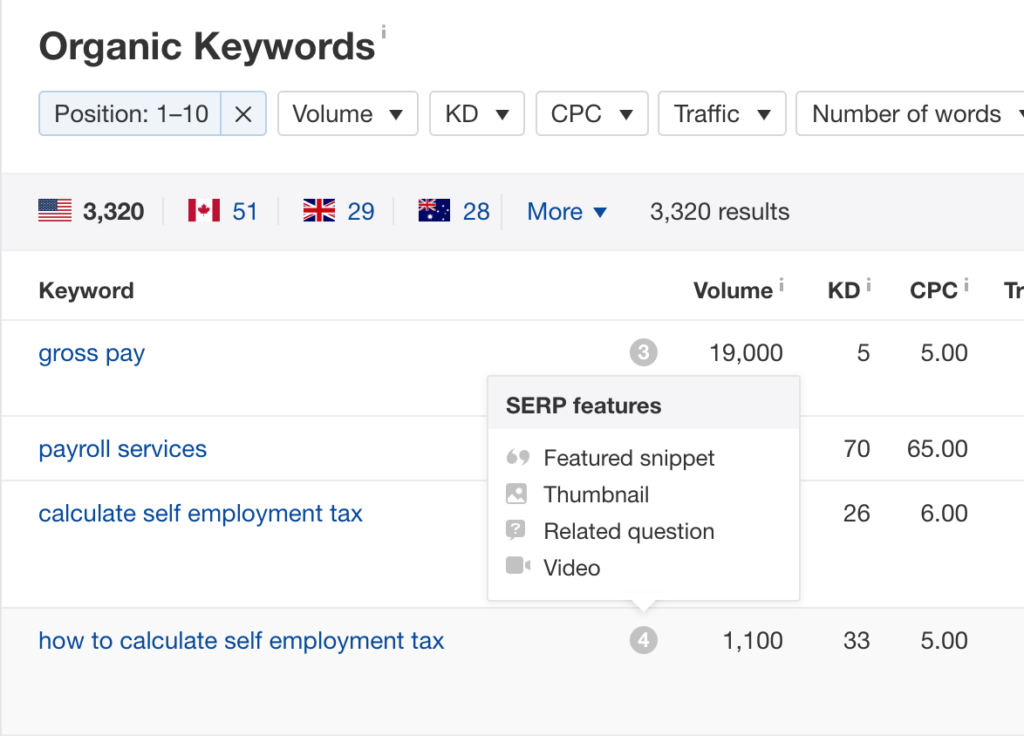Select the Canada flag icon

tap(204, 211)
